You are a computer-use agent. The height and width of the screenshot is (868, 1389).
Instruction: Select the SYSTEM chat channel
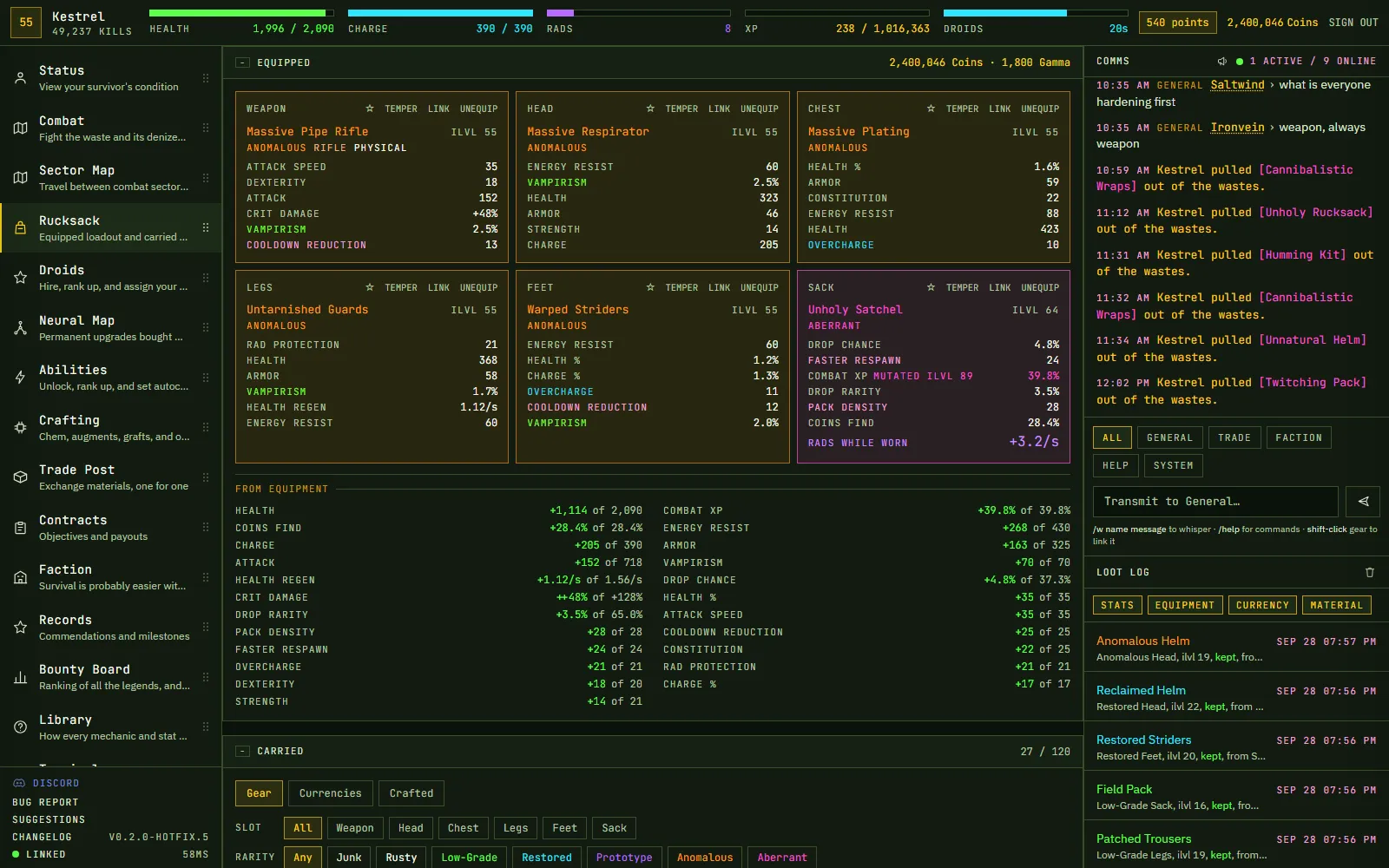click(1173, 465)
